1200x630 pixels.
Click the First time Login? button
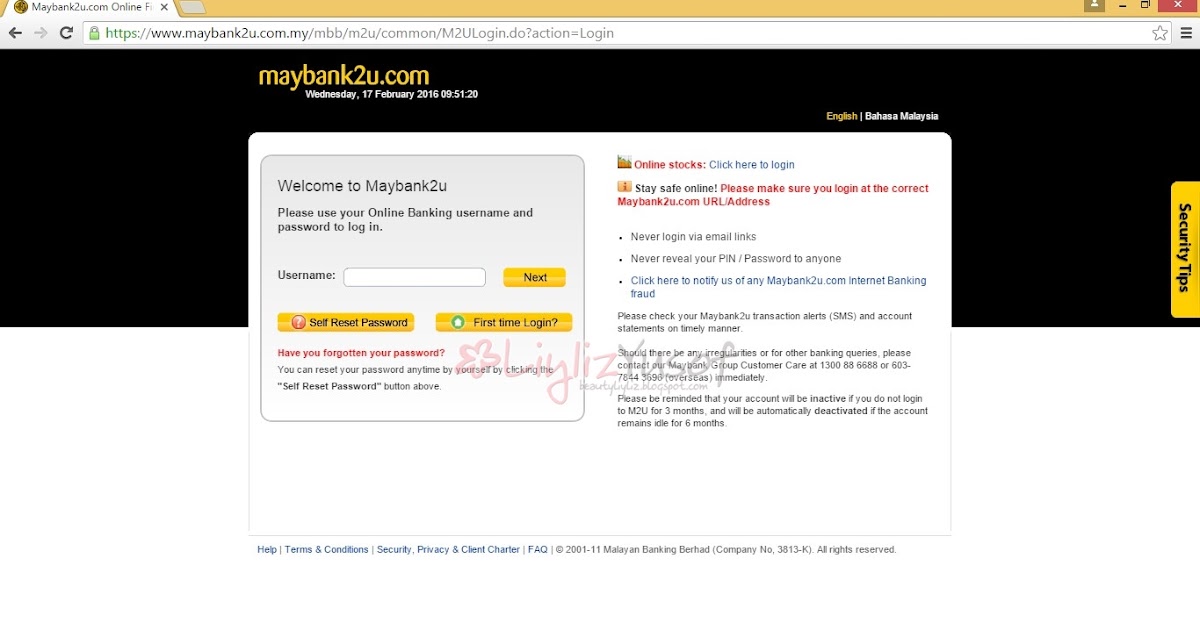point(504,322)
